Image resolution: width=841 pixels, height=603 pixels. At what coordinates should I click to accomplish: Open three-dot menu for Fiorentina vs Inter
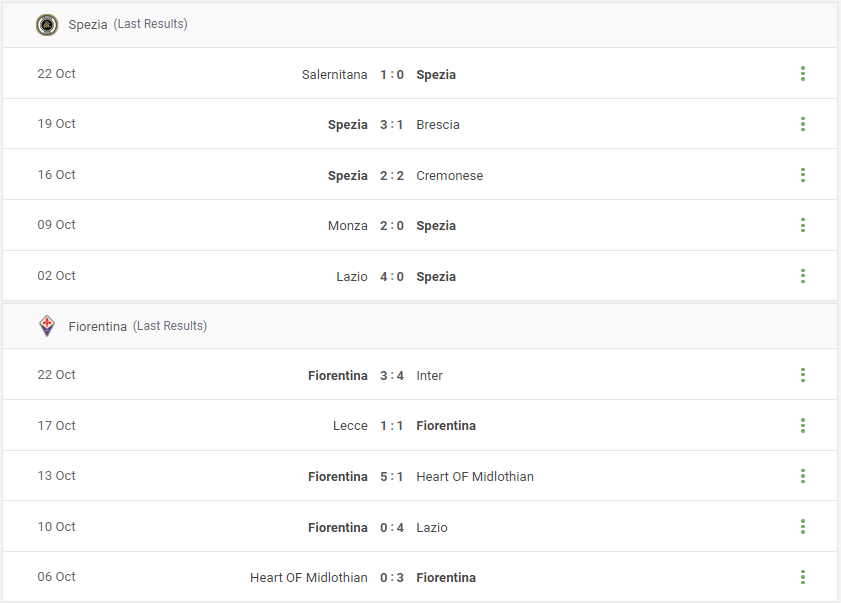pyautogui.click(x=802, y=375)
